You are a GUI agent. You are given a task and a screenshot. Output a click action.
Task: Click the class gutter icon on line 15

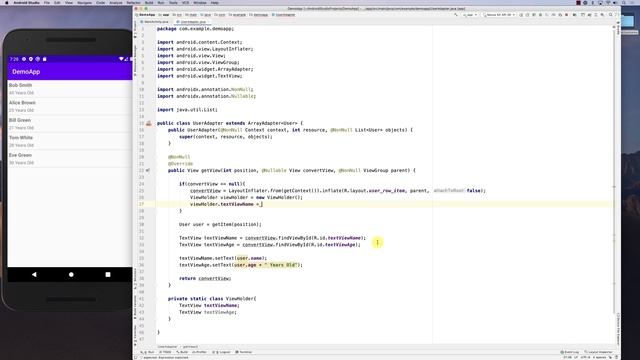point(149,123)
